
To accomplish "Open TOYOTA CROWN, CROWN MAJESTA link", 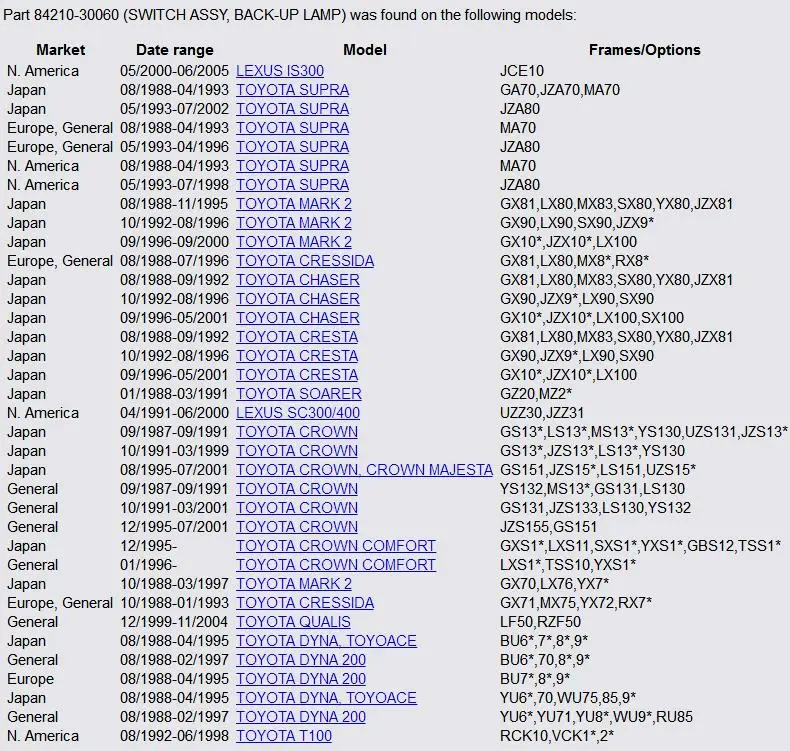I will 364,470.
